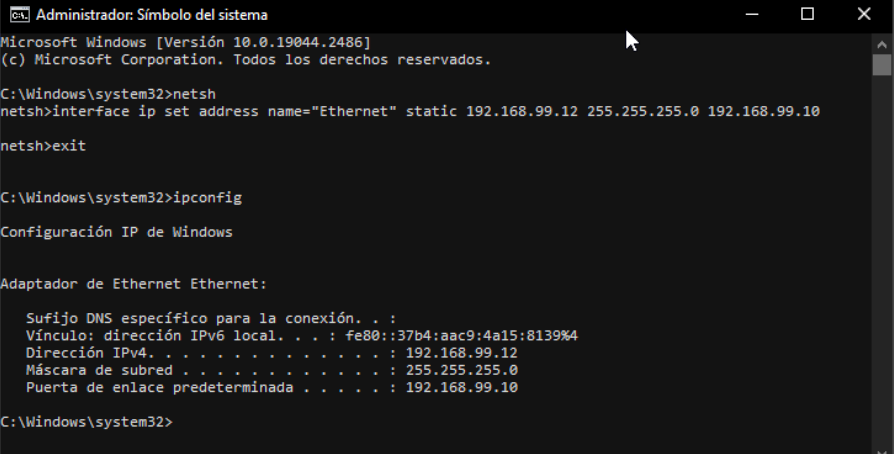Click the typed "ipconfig" command

click(x=208, y=198)
